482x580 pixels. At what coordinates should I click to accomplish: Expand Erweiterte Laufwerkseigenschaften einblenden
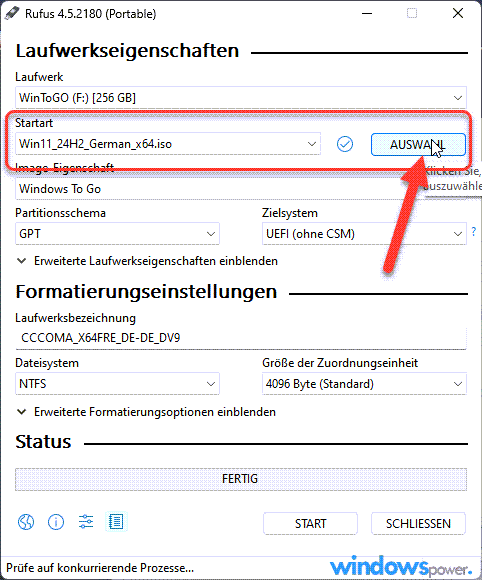tap(147, 261)
